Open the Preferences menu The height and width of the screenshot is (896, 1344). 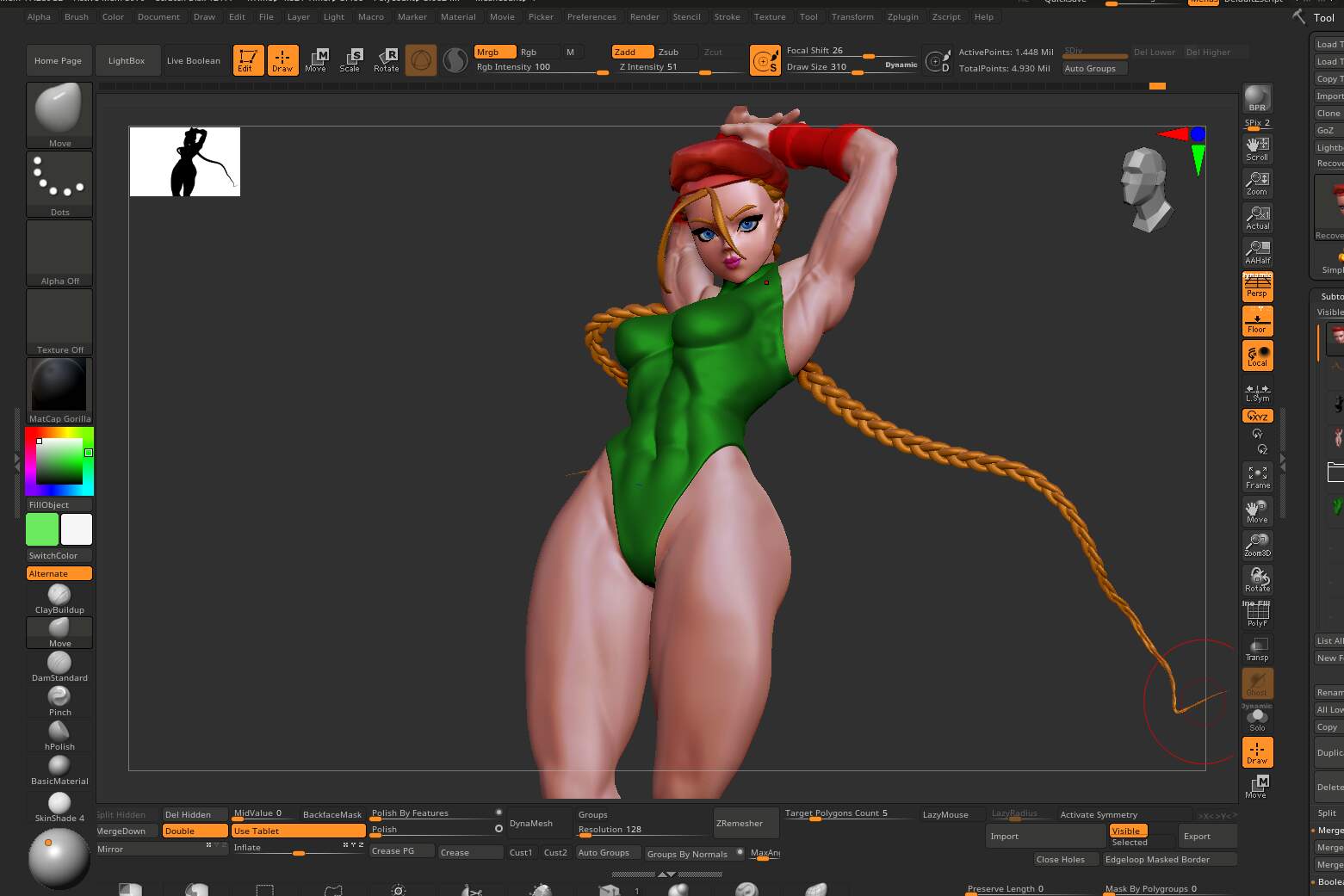(591, 16)
